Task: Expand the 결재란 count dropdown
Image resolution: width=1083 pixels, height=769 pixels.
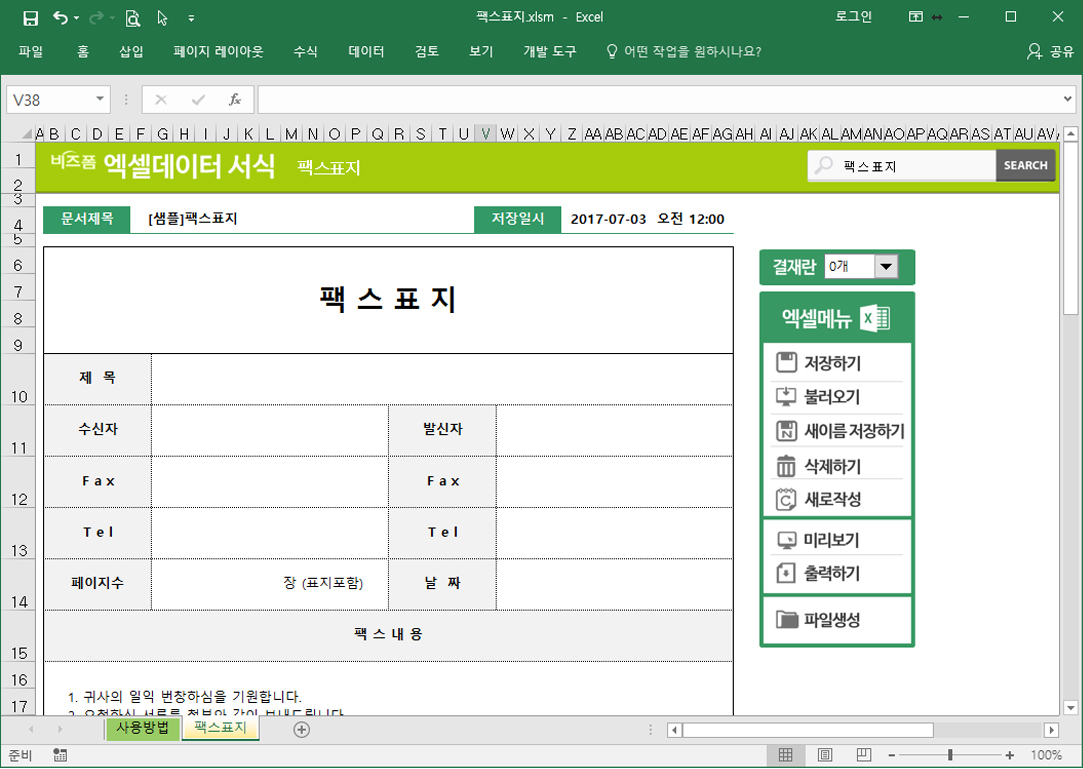Action: [886, 267]
